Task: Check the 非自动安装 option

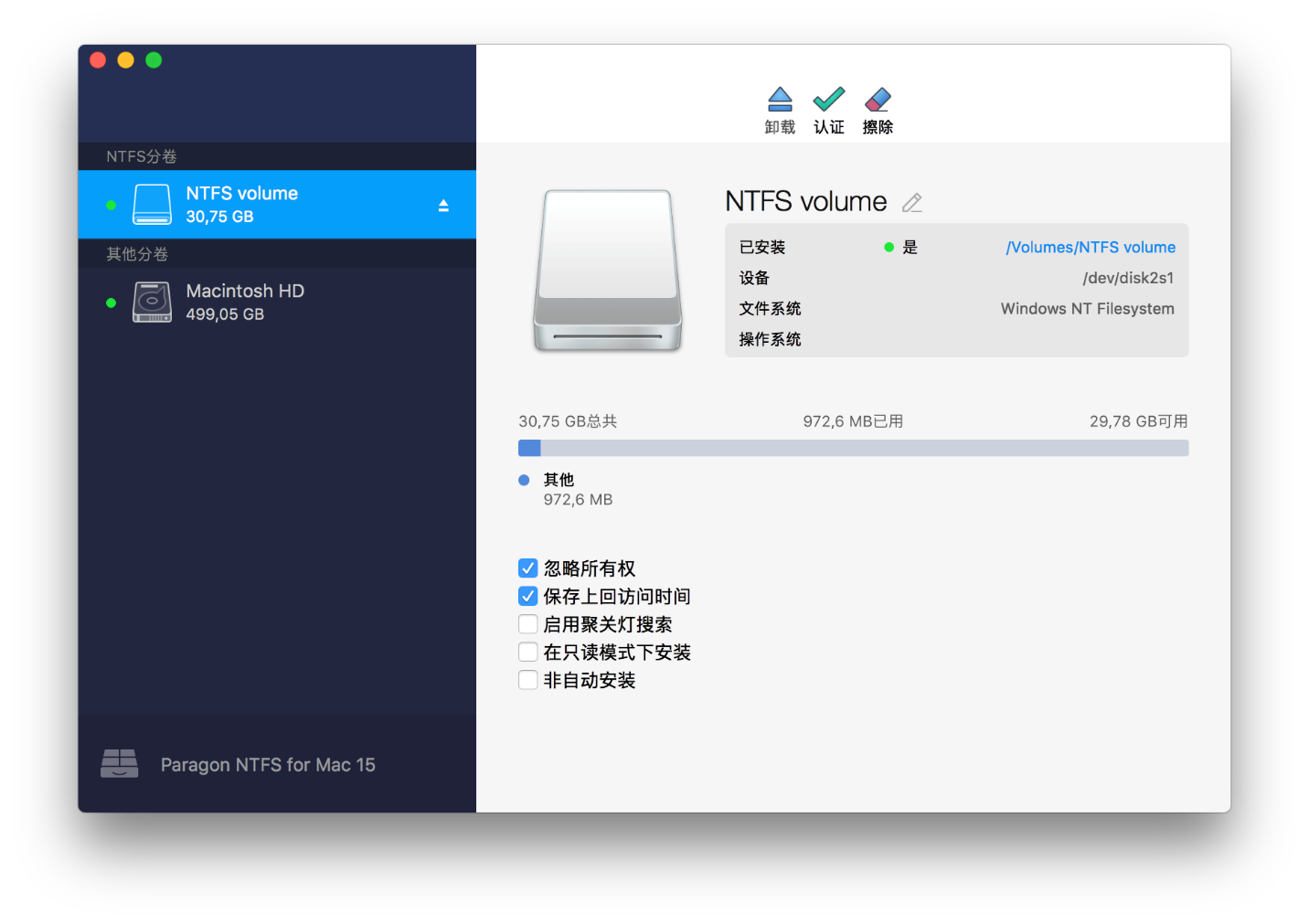Action: point(527,679)
